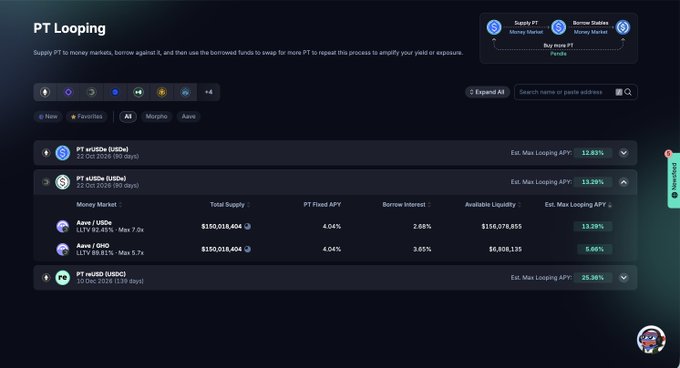Image resolution: width=680 pixels, height=368 pixels.
Task: Toggle the New filter chip
Action: (x=48, y=117)
